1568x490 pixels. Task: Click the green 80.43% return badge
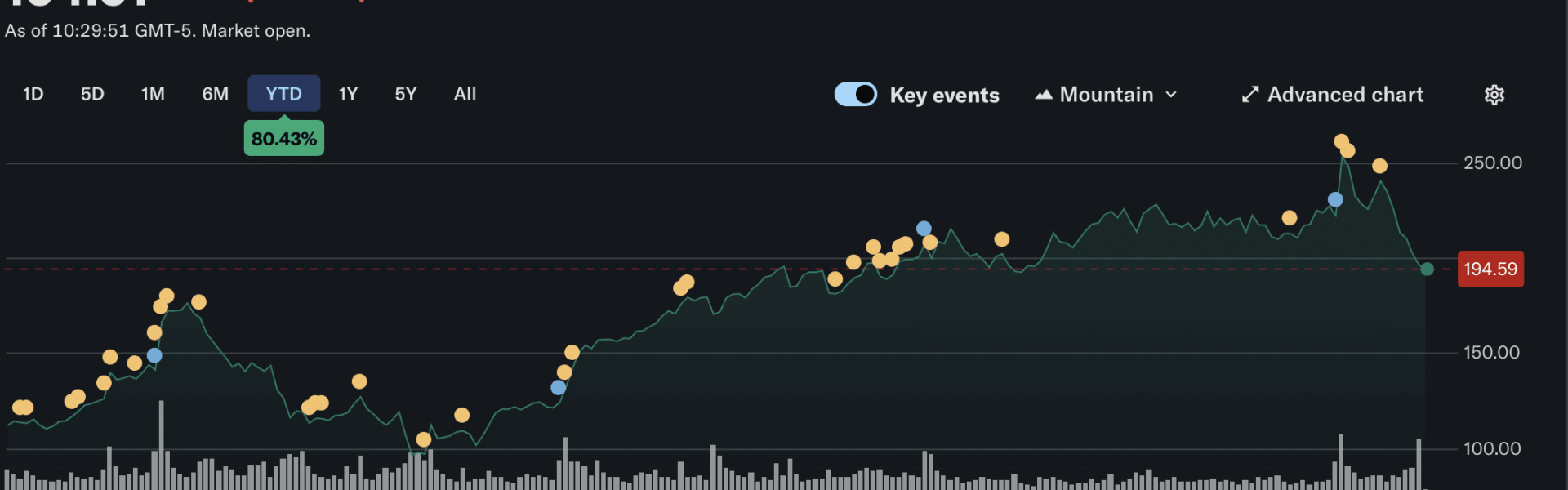pyautogui.click(x=283, y=139)
